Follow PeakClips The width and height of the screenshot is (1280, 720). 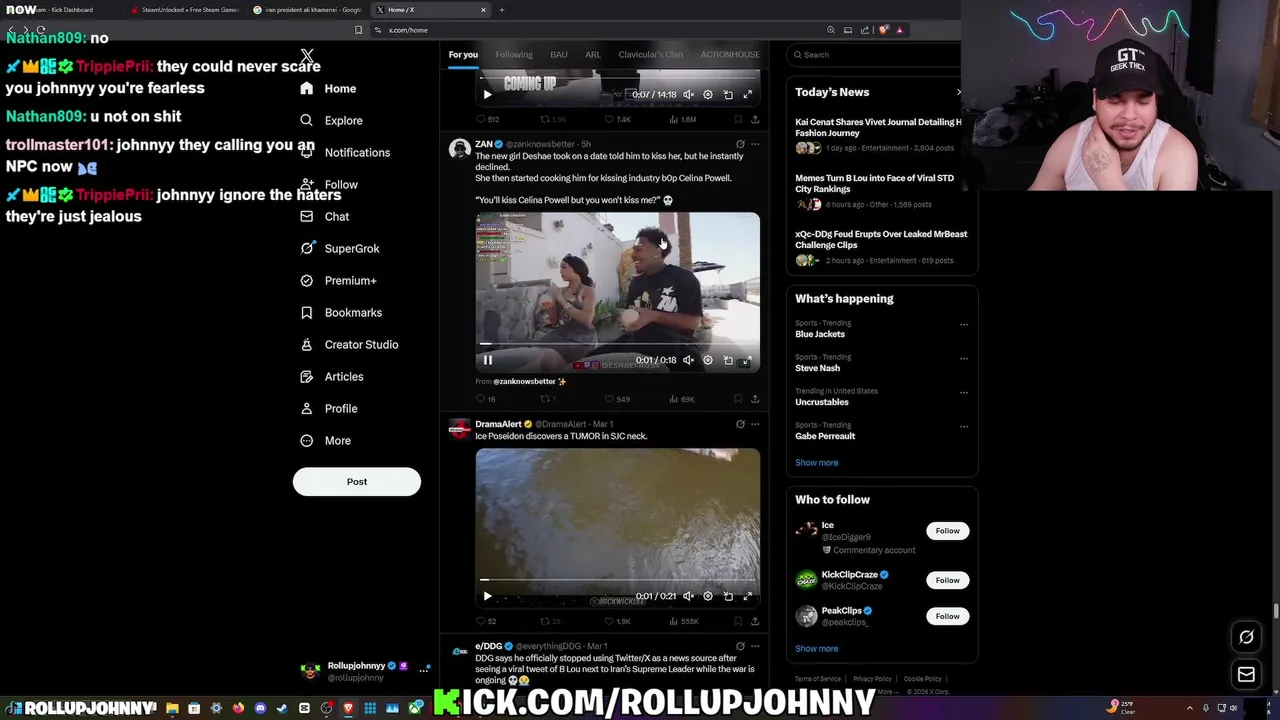pyautogui.click(x=948, y=616)
